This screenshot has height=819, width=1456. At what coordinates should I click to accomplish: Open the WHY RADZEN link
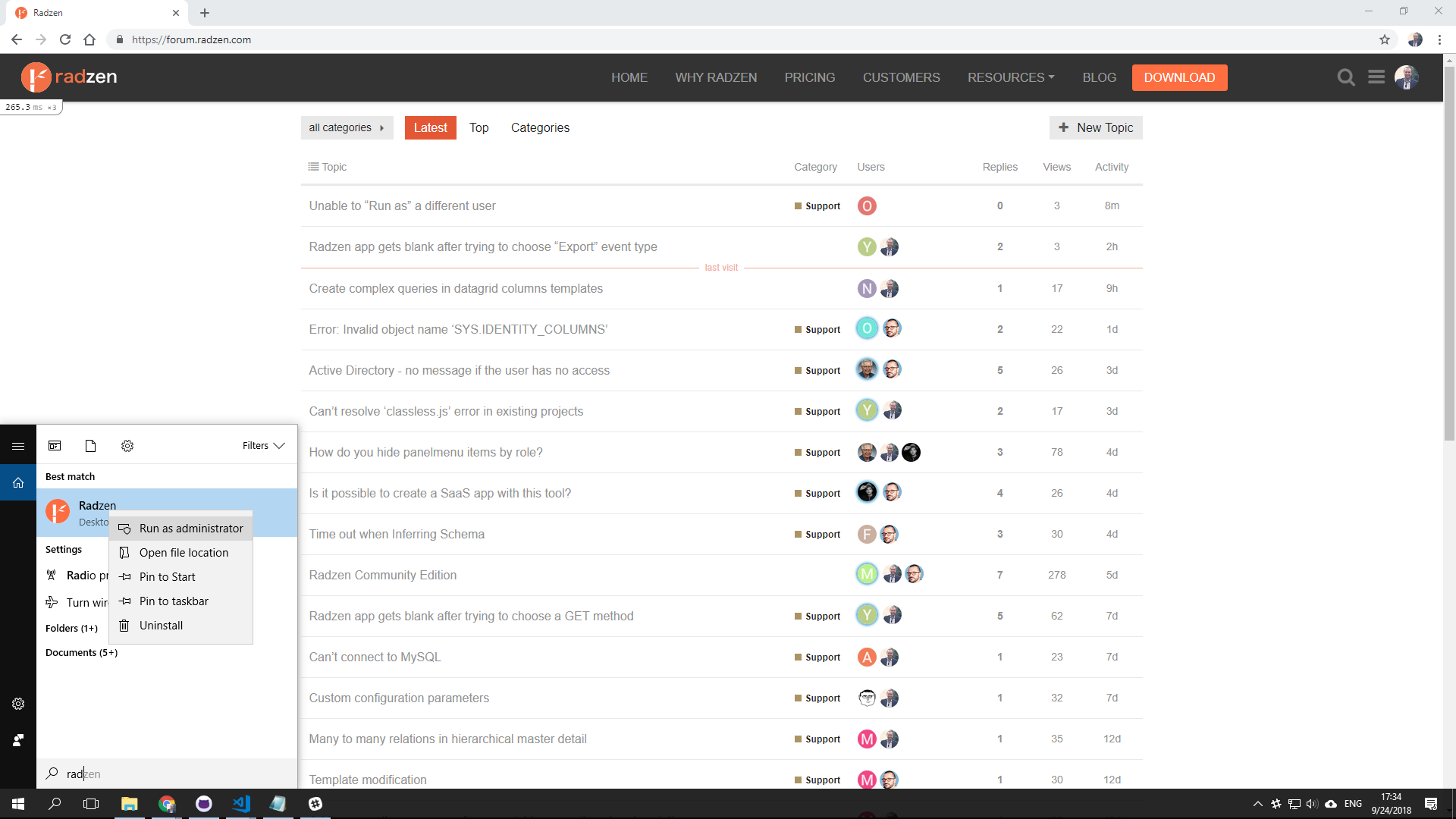click(x=716, y=77)
